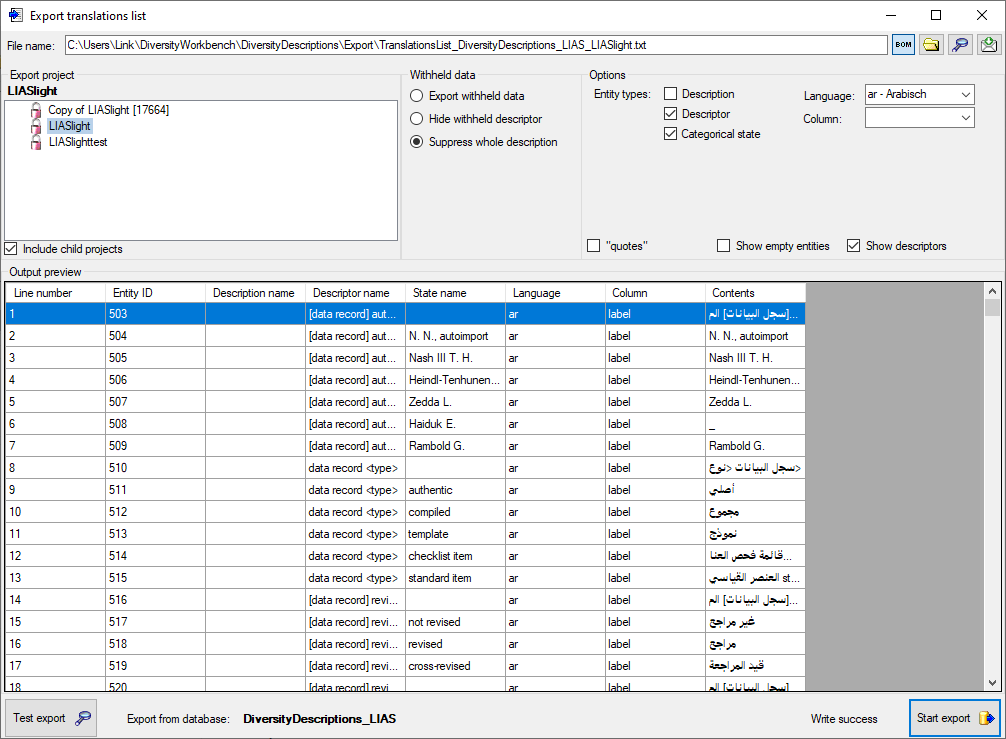
Task: Uncheck the Categorical state checkbox
Action: (x=671, y=134)
